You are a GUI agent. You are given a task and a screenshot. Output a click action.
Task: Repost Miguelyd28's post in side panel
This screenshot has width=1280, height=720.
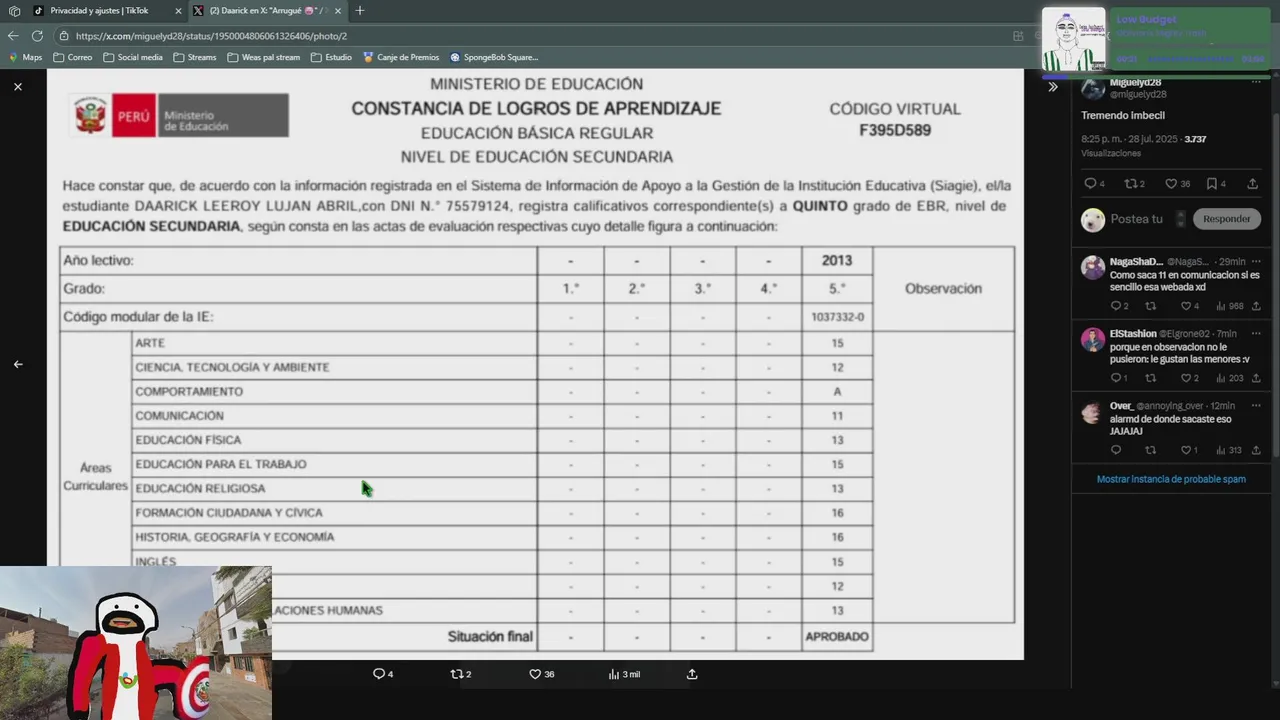pos(1131,184)
